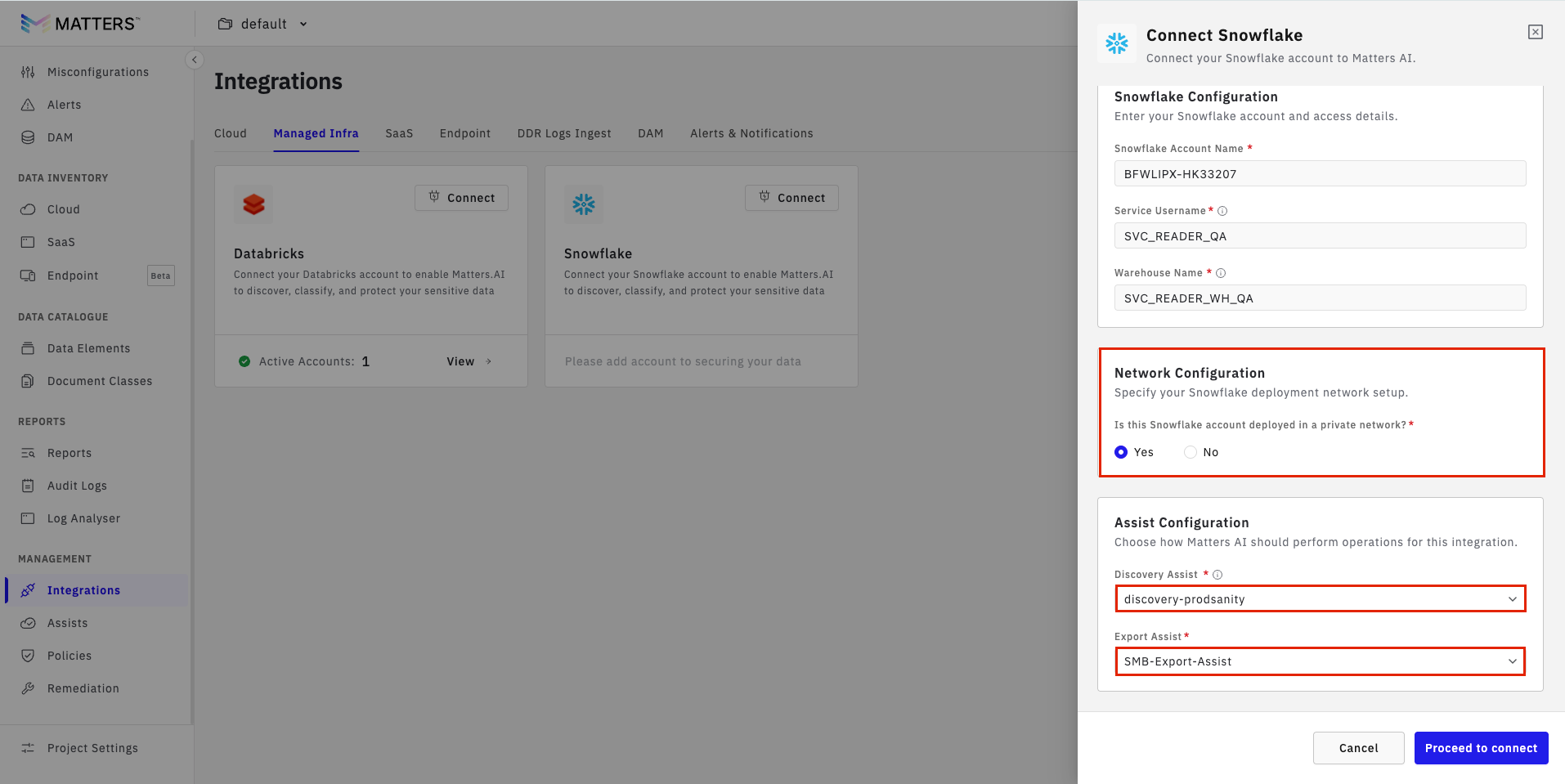The height and width of the screenshot is (784, 1565).
Task: Click 'Please add account to securing your data'
Action: click(x=683, y=361)
